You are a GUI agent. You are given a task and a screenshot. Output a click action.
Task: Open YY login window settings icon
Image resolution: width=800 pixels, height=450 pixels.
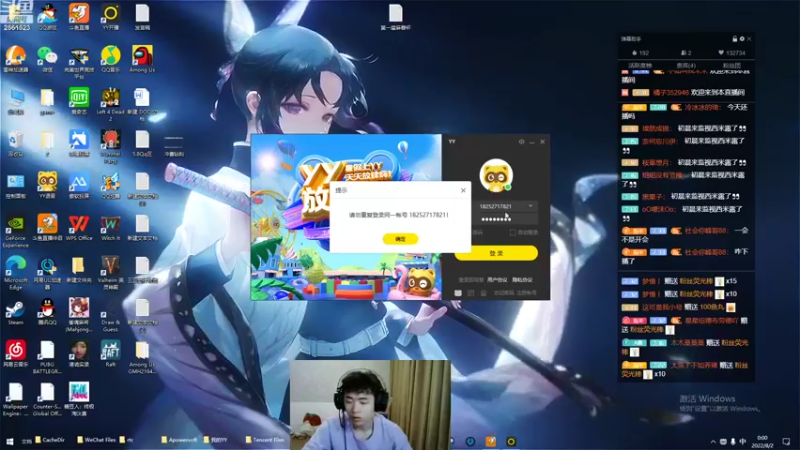521,142
